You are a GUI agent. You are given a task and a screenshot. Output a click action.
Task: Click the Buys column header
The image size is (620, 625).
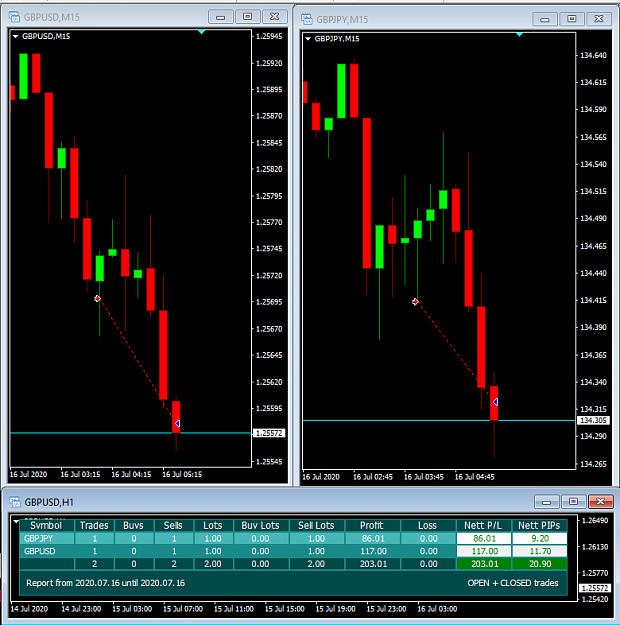[x=134, y=525]
